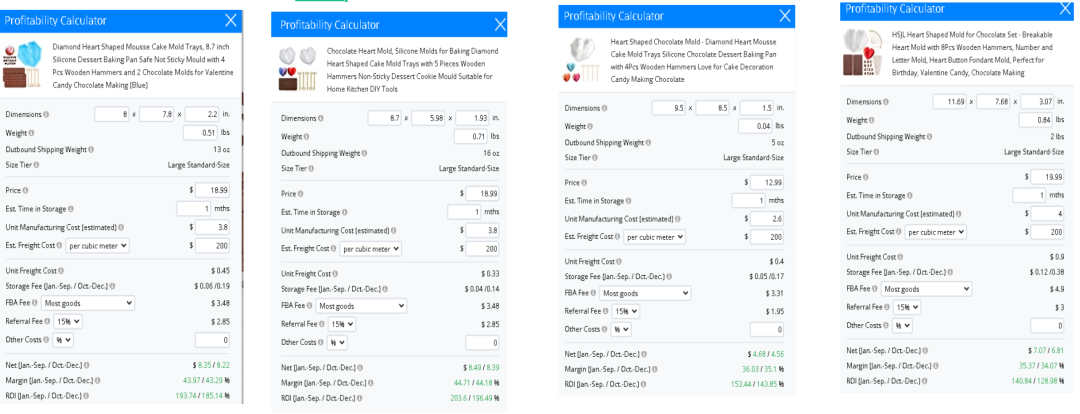Screen dimensions: 1080x414
Task: Open Other Costs % dropdown in HSJL panel
Action: (x=904, y=325)
